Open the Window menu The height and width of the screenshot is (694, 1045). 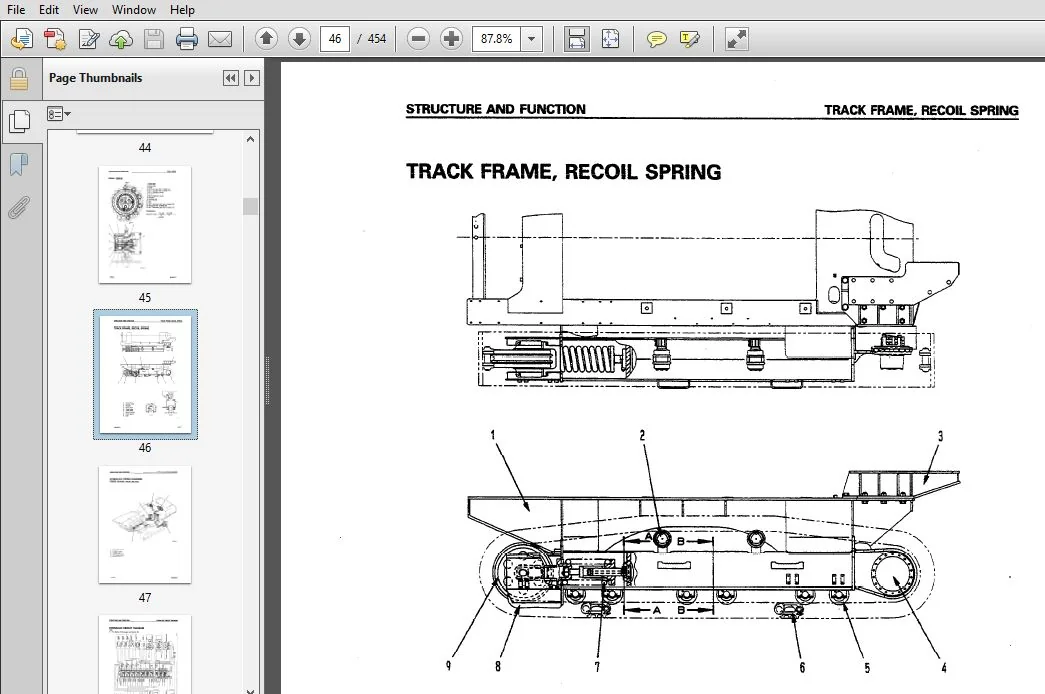[x=133, y=9]
